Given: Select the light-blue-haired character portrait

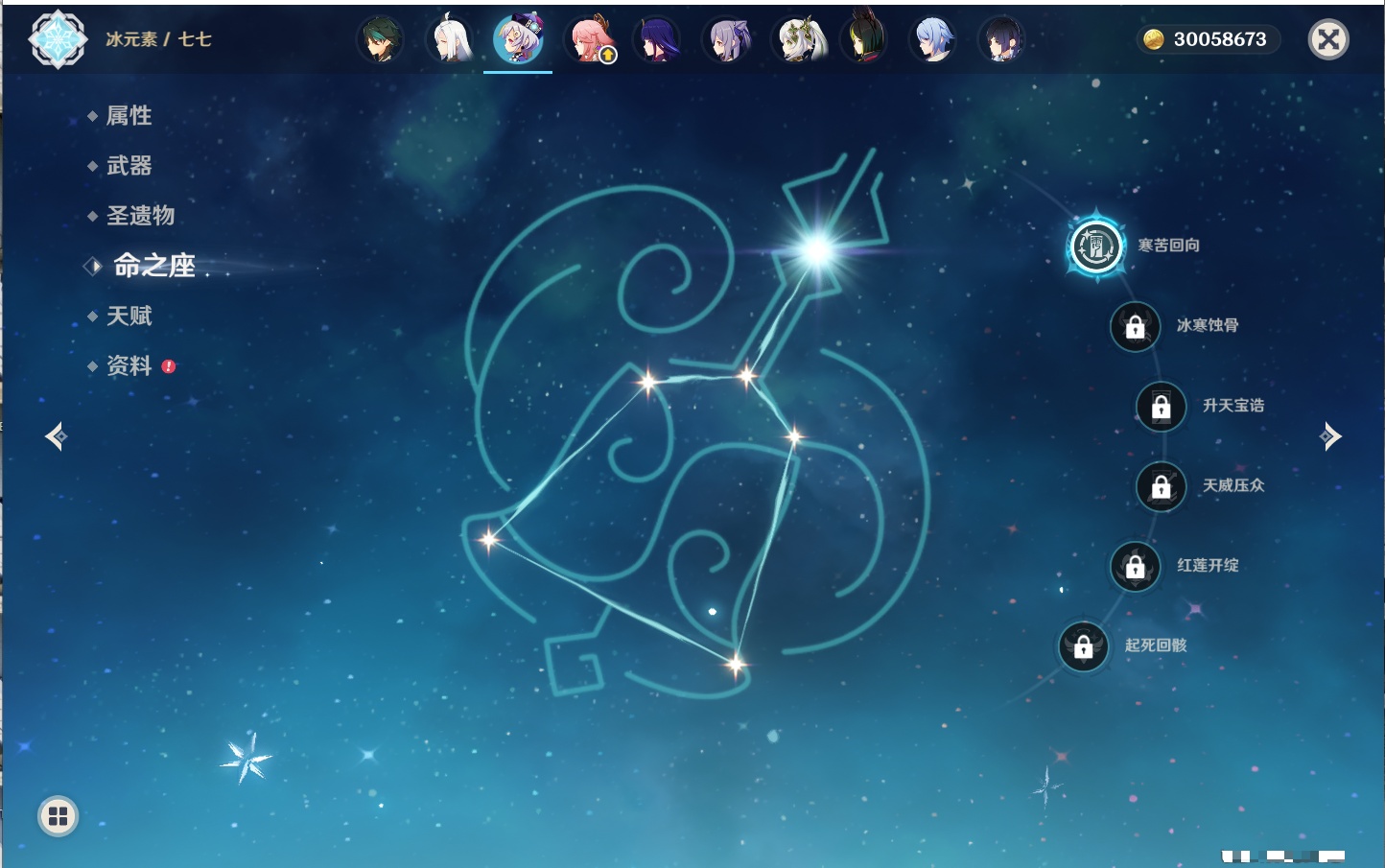Looking at the screenshot, I should point(933,39).
